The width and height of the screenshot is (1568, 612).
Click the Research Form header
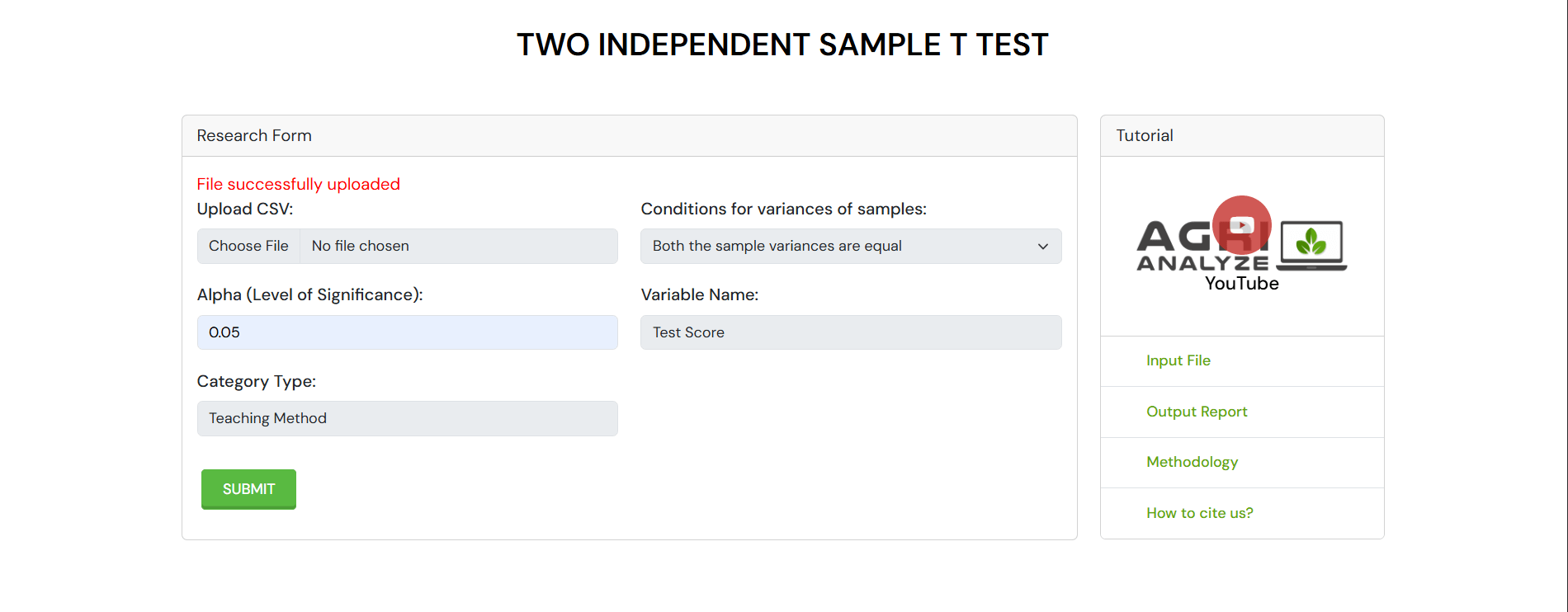pos(253,135)
